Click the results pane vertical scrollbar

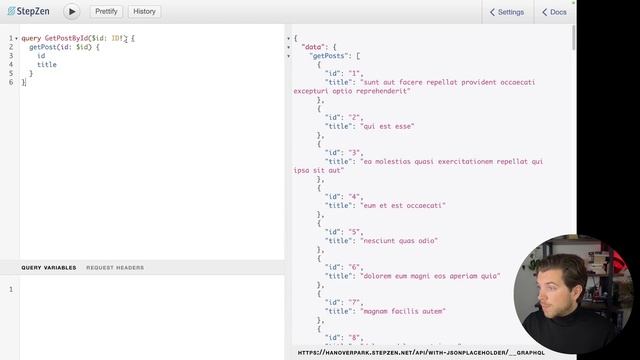tap(573, 38)
